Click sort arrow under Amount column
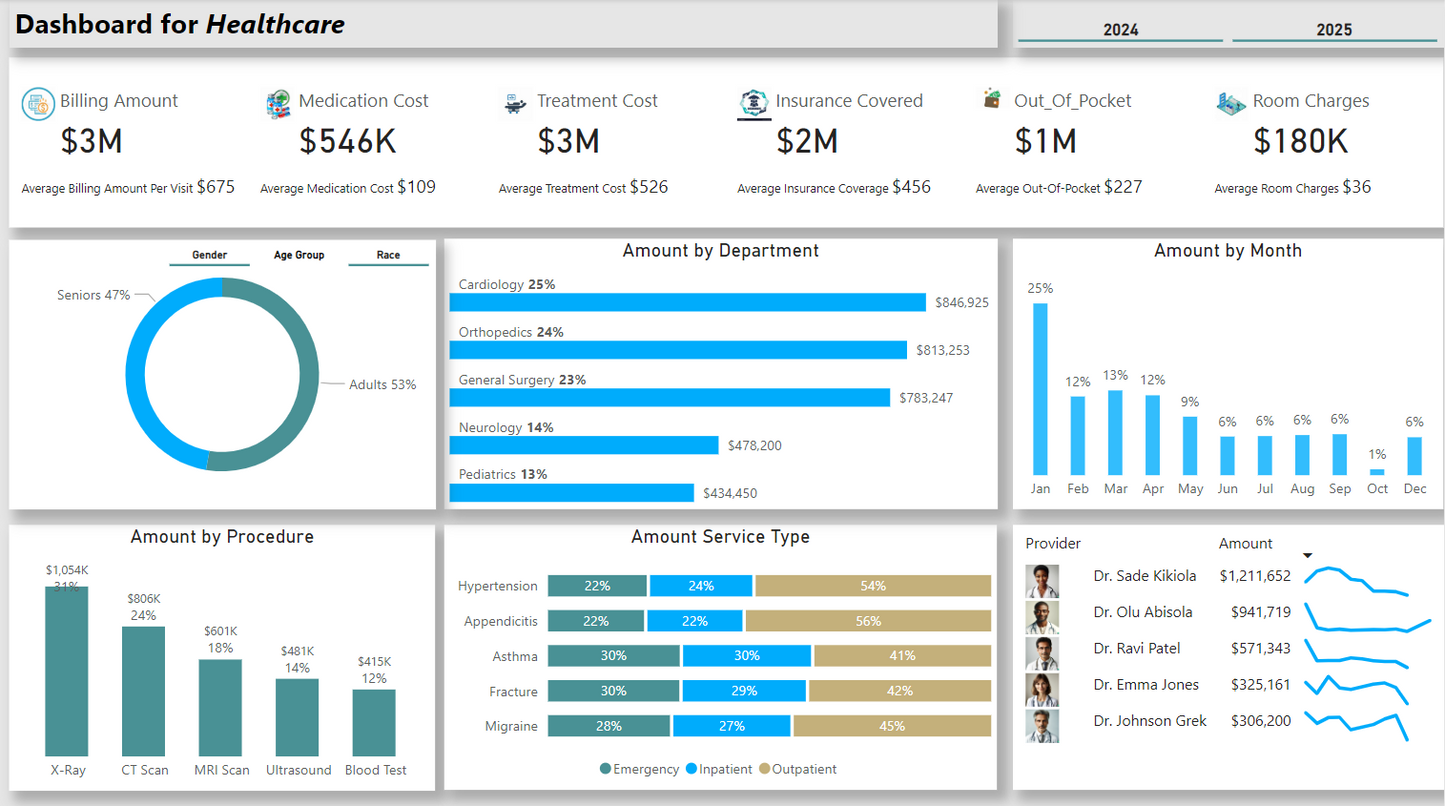 tap(1307, 556)
